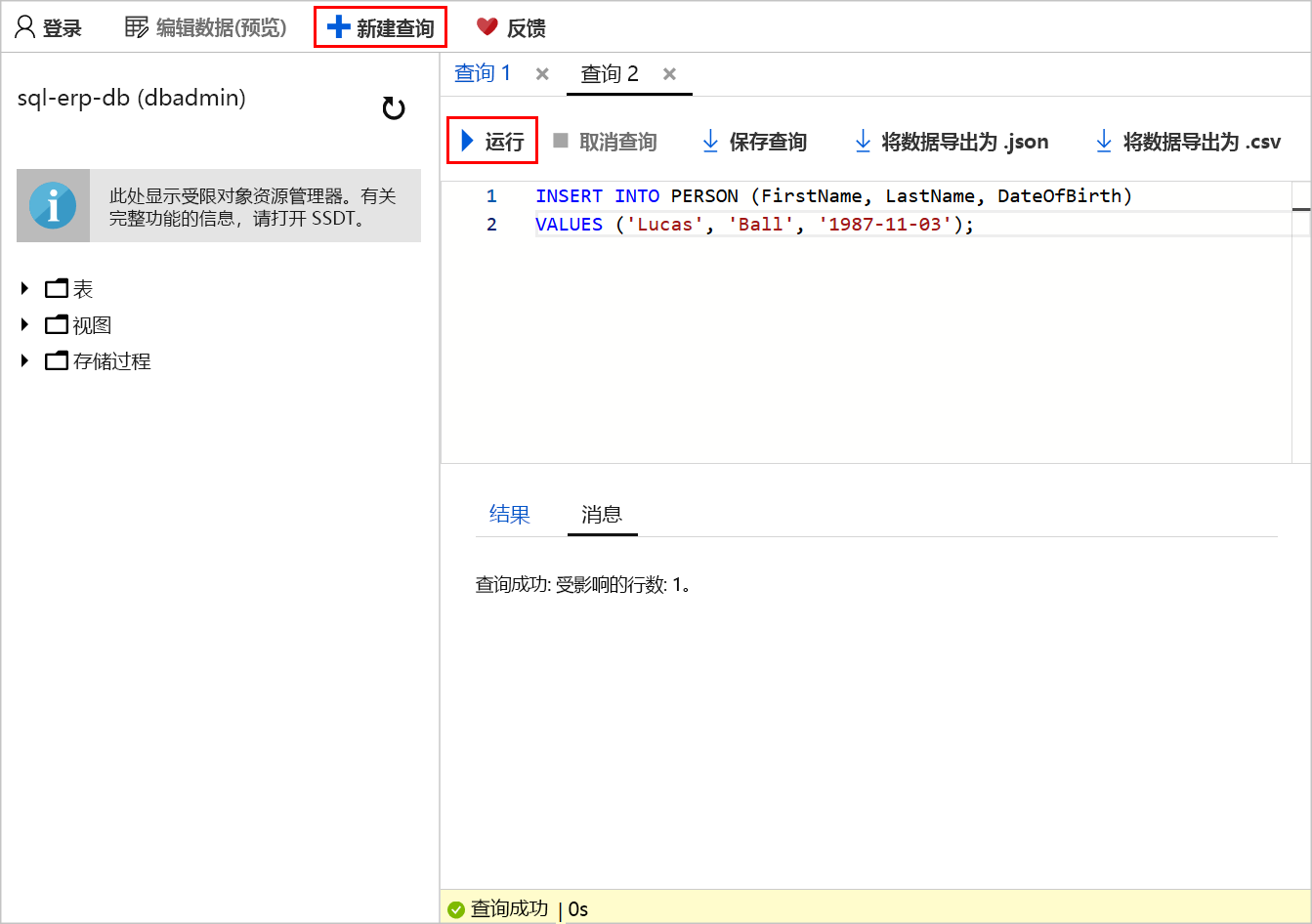Click the 登录 button label

point(63,28)
